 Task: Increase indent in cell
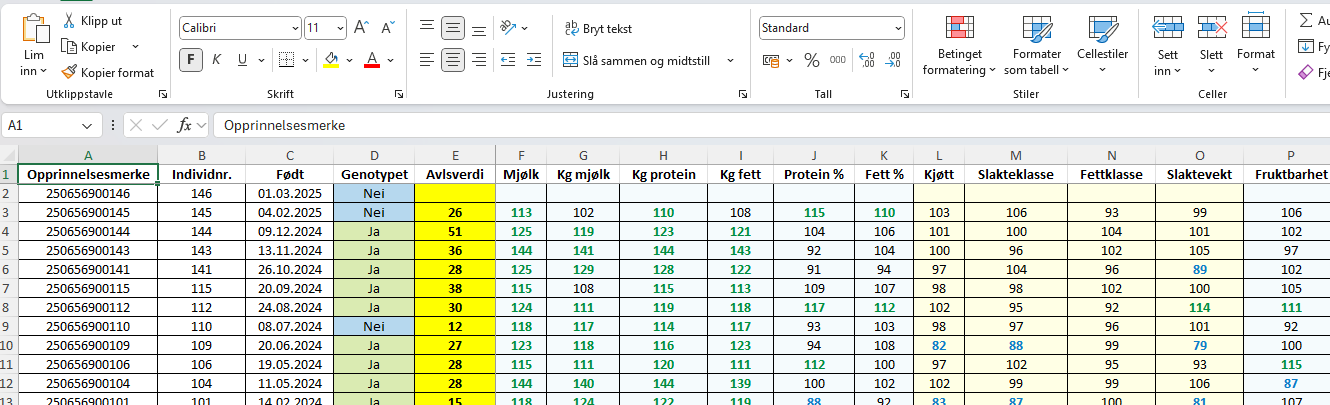535,60
